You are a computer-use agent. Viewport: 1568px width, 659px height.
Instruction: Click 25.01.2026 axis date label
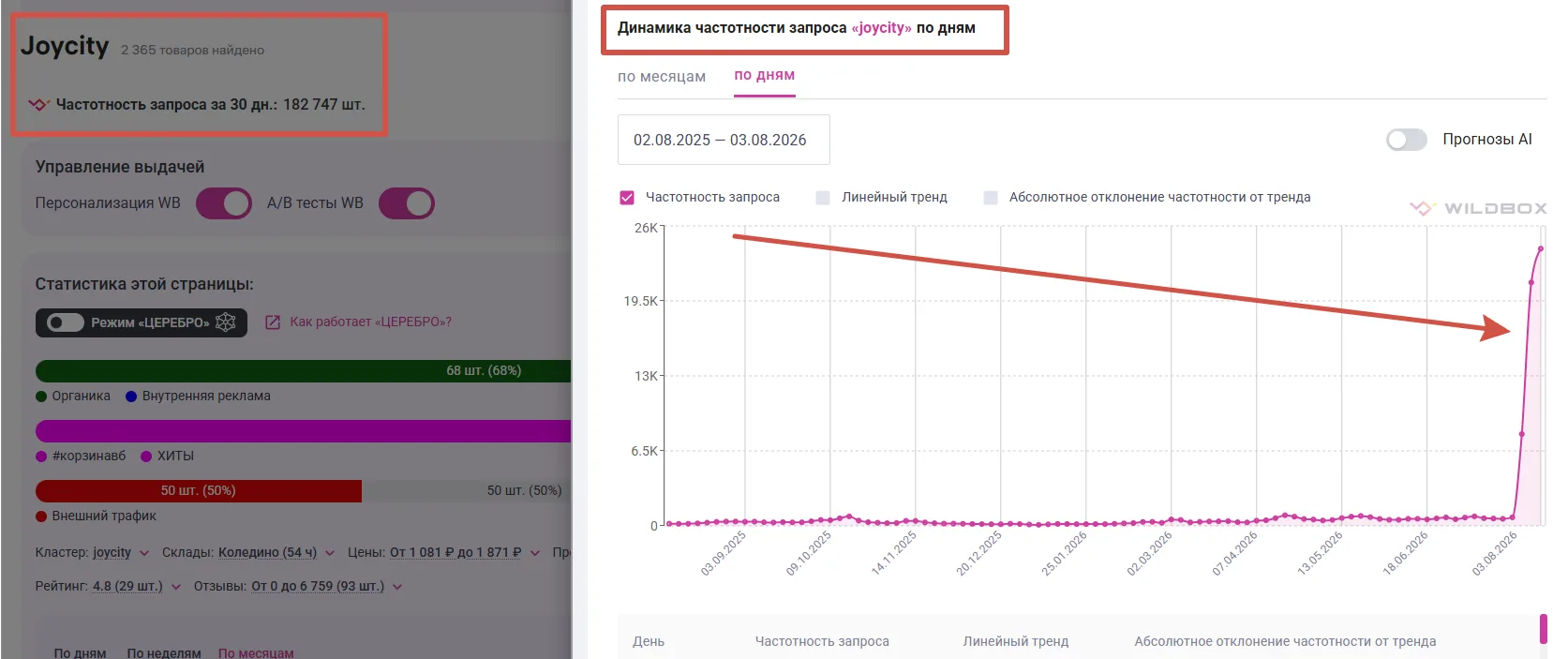pyautogui.click(x=1064, y=553)
